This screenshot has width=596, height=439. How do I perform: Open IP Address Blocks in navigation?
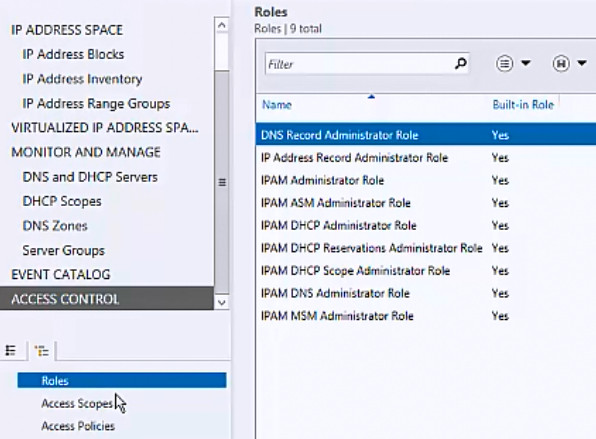pyautogui.click(x=73, y=54)
